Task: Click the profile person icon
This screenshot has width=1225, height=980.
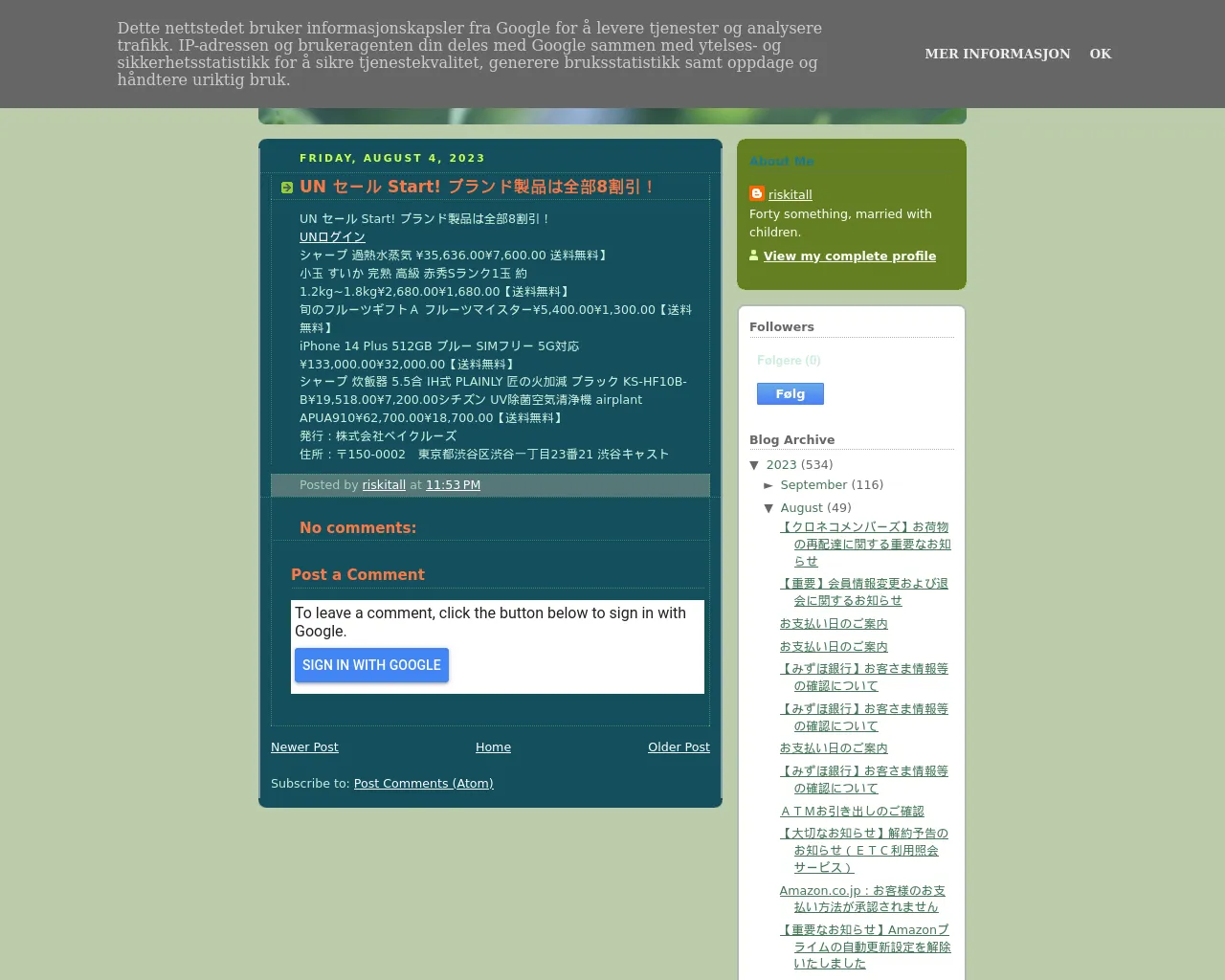Action: [754, 256]
